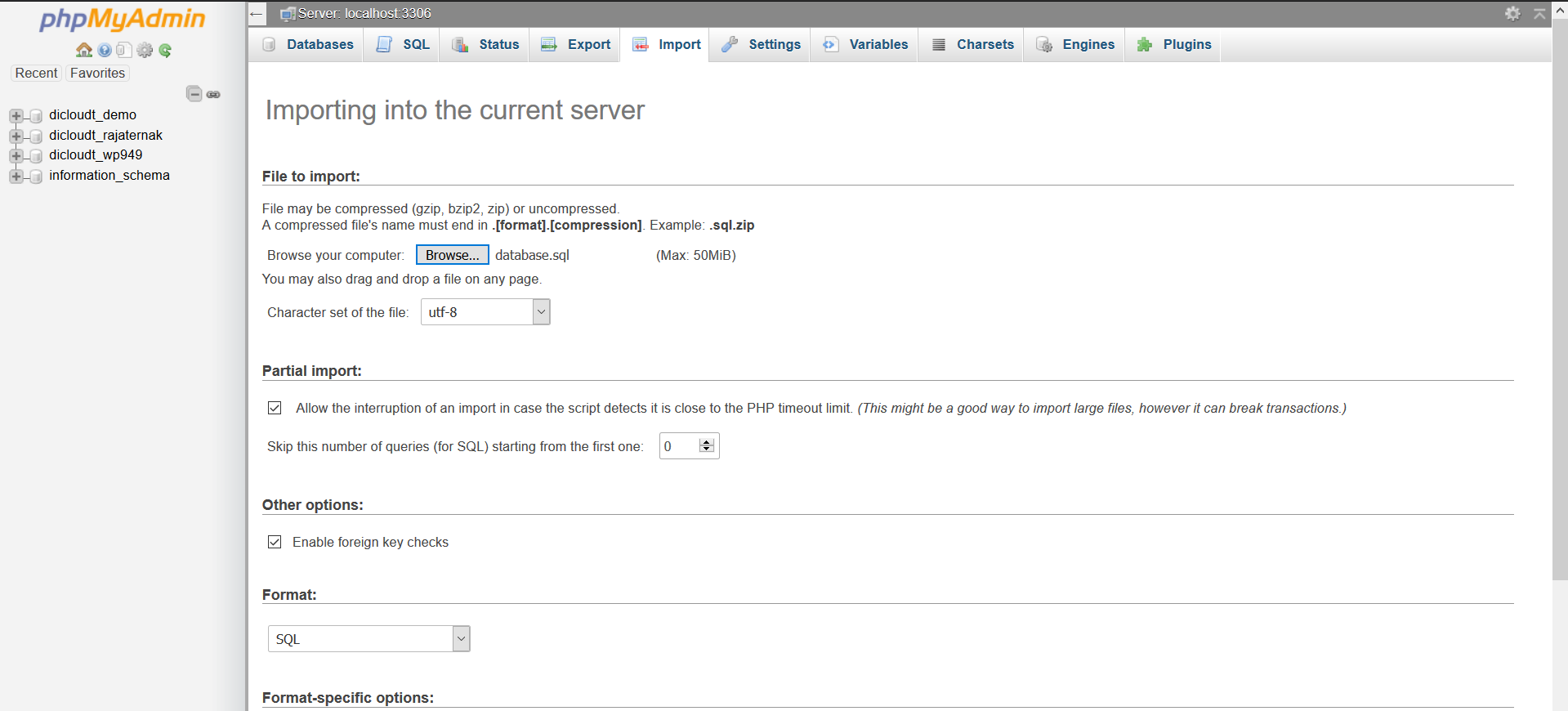
Task: Open the dicloudt_wp949 database
Action: [96, 154]
